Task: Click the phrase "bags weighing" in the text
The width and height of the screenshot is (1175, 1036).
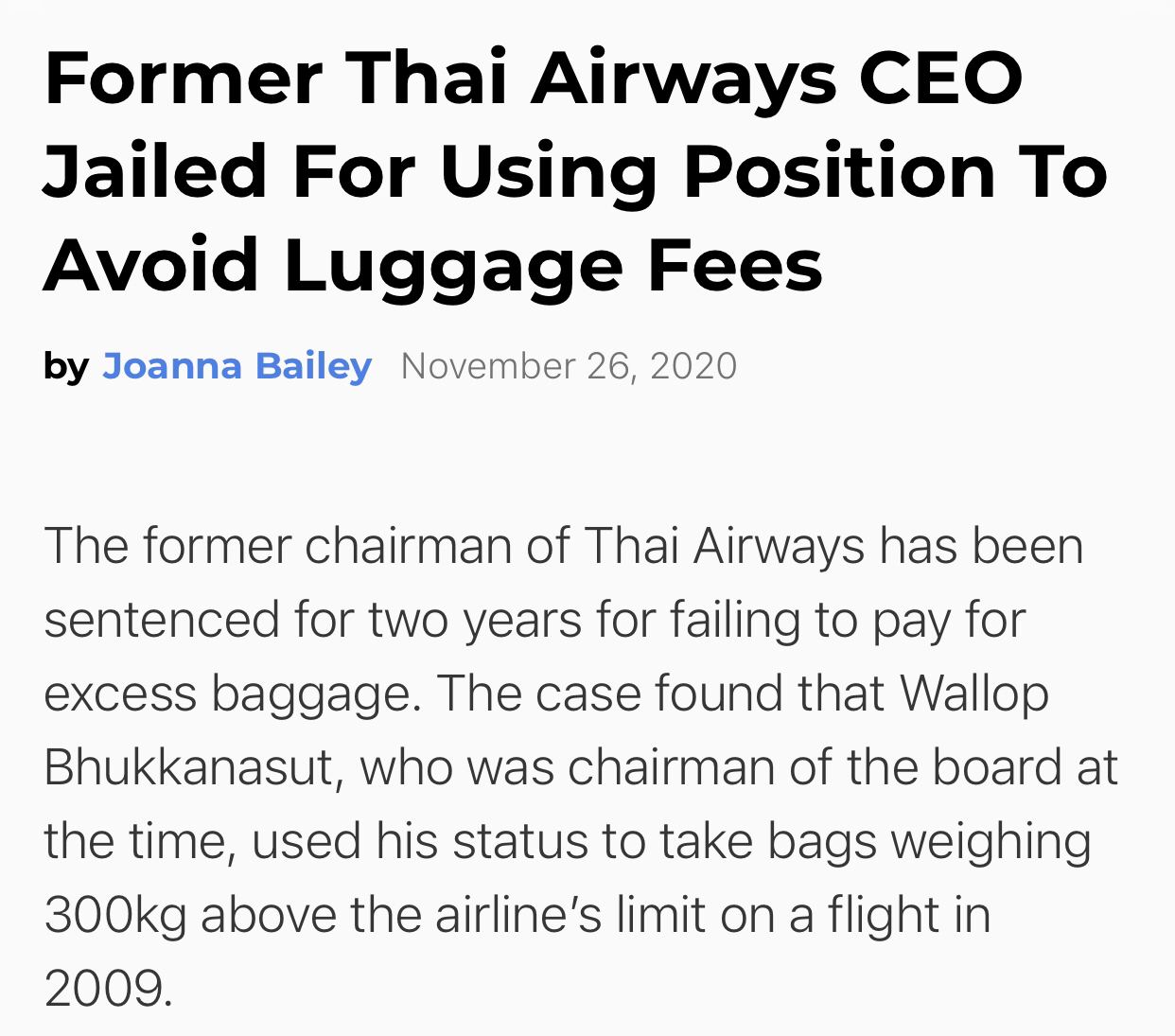Action: [929, 843]
